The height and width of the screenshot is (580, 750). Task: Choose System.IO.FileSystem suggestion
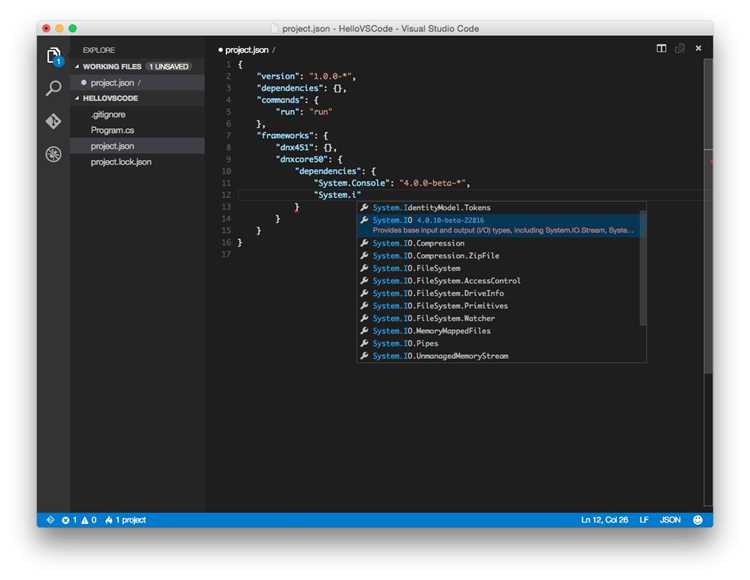tap(500, 268)
